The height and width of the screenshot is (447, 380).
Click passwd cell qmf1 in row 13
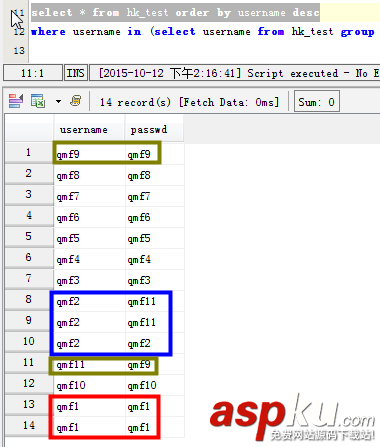[x=155, y=406]
